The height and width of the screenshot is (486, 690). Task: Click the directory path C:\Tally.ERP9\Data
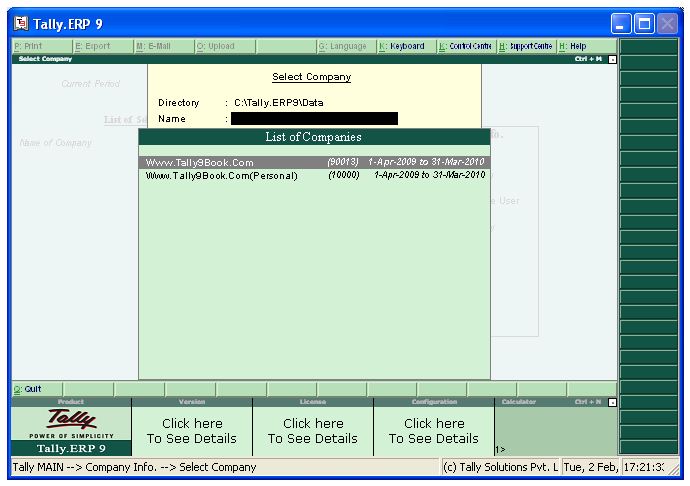pos(279,103)
